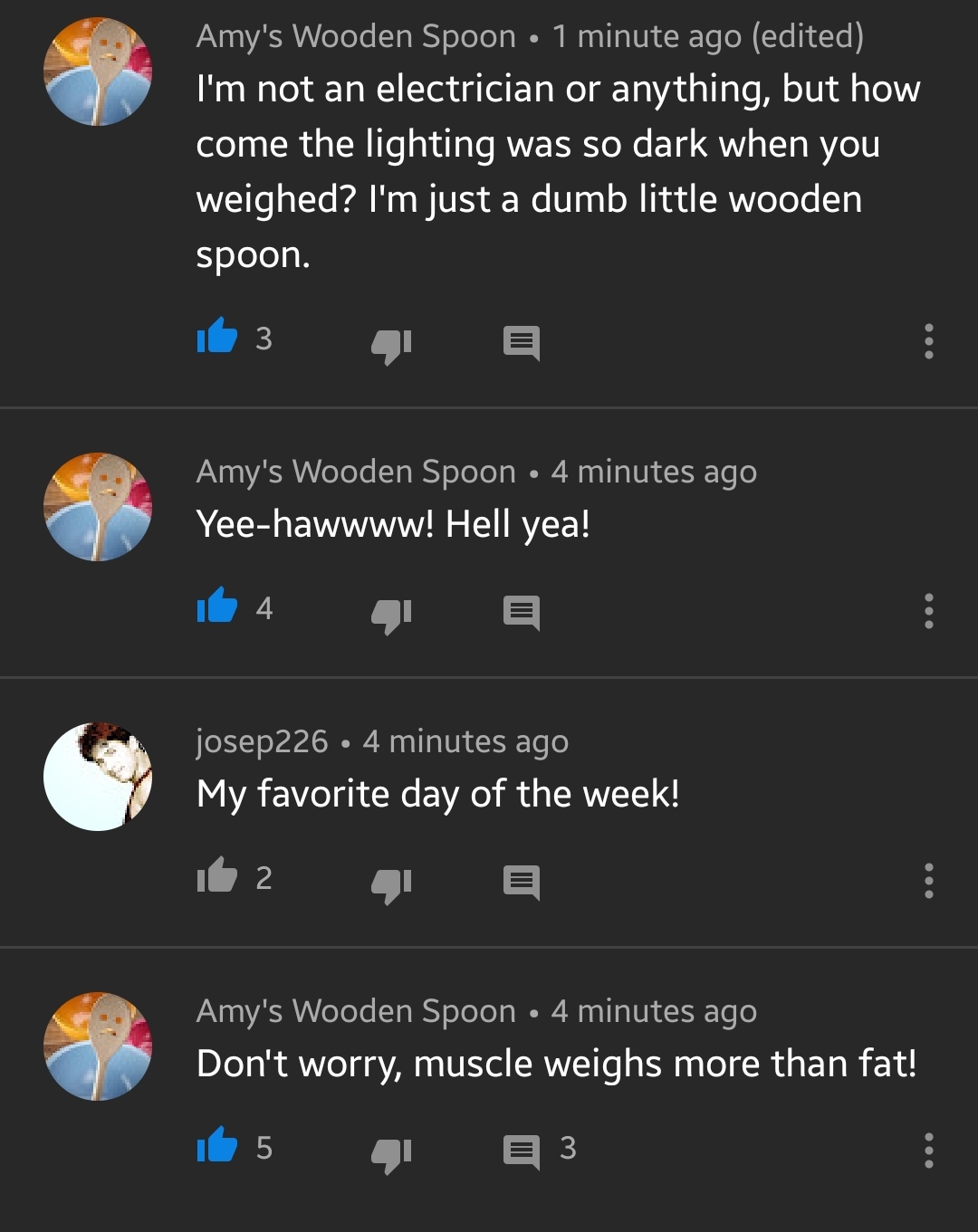
Task: Open josep226's profile avatar
Action: tap(98, 777)
